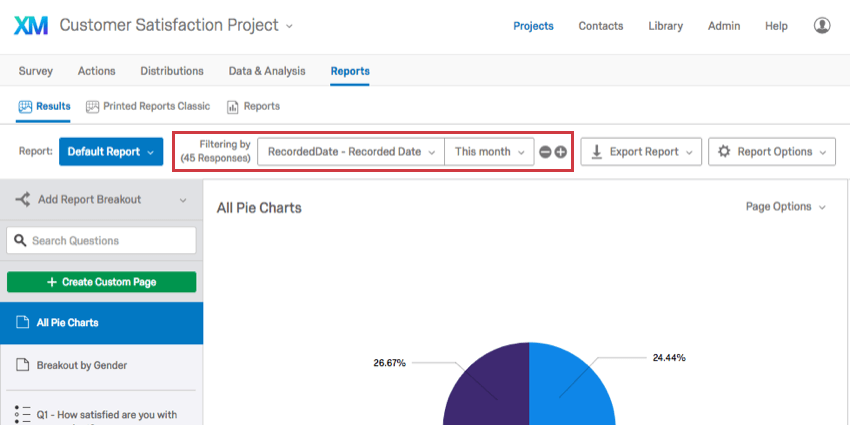Image resolution: width=850 pixels, height=425 pixels.
Task: Open Library in the top navigation
Action: 665,26
